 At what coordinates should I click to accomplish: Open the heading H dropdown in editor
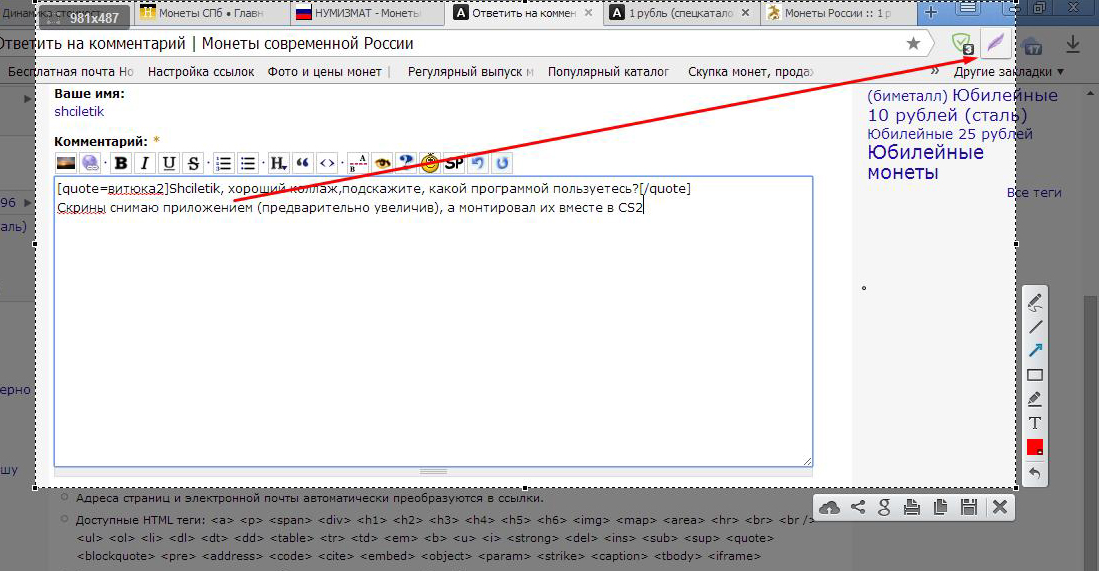[278, 163]
